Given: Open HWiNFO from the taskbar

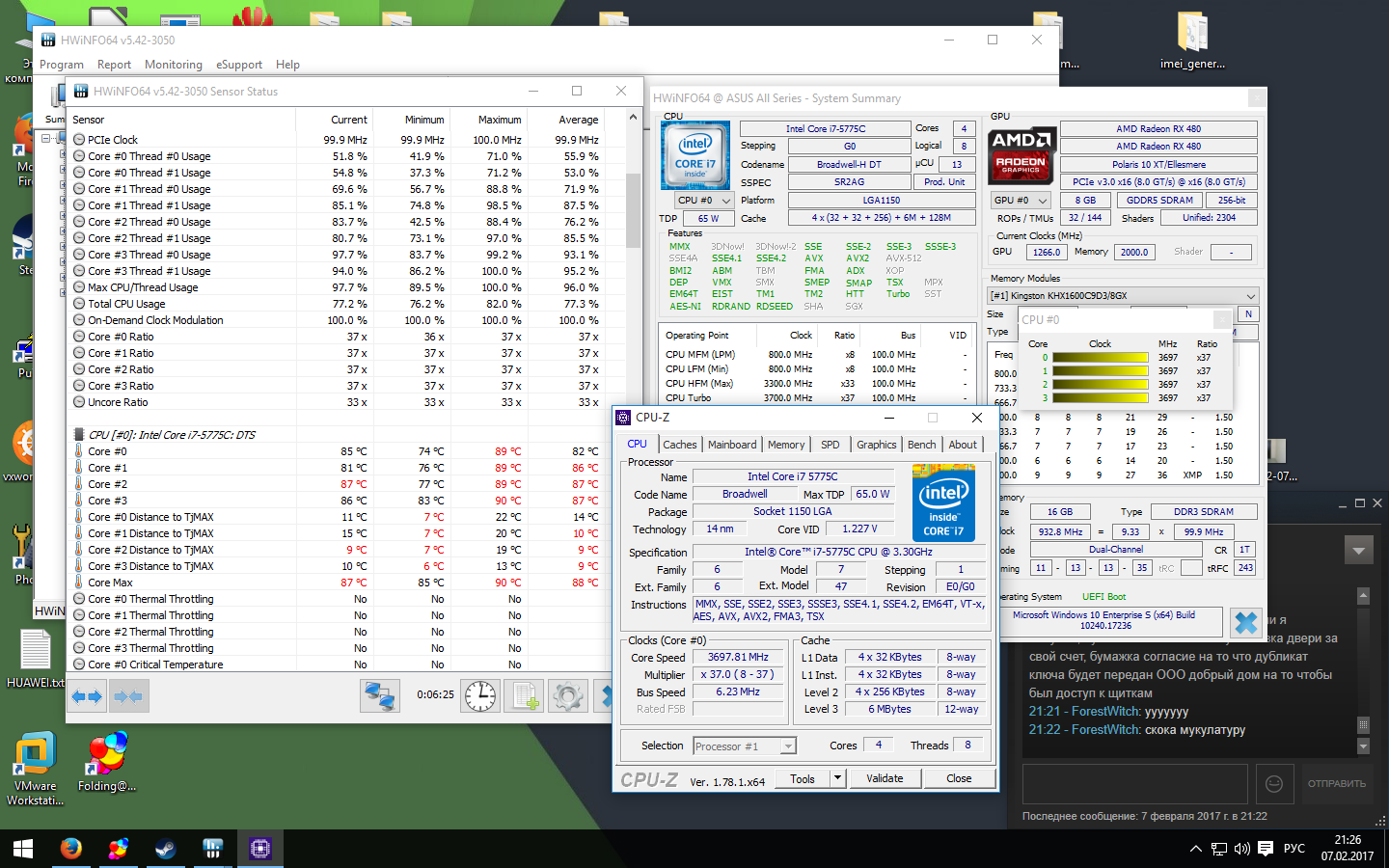Looking at the screenshot, I should tap(212, 849).
